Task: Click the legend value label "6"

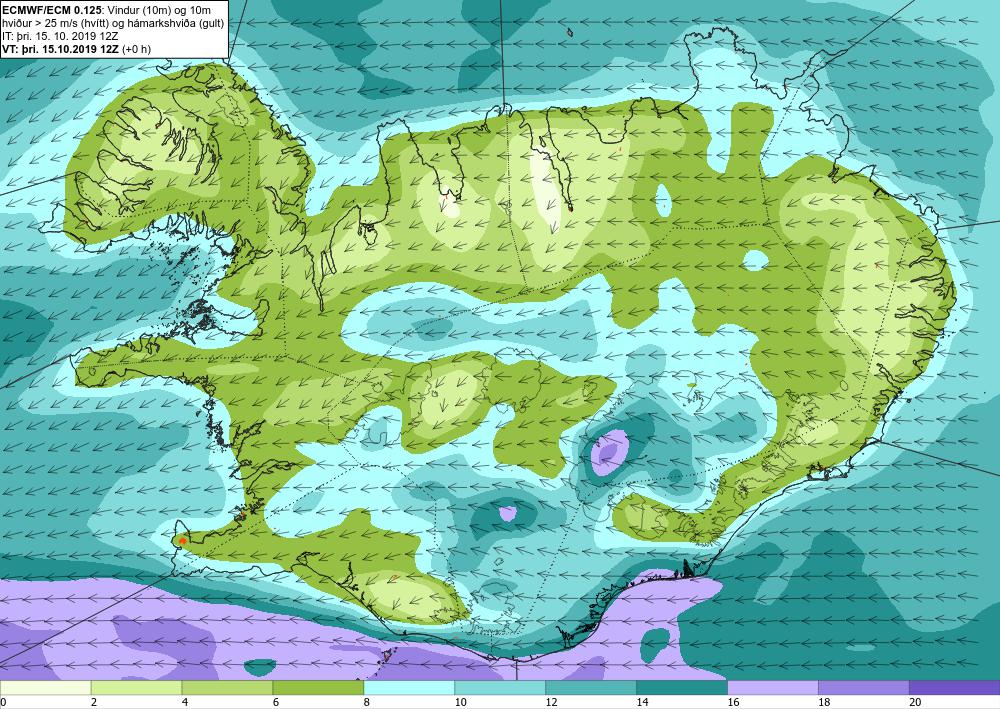Action: pyautogui.click(x=276, y=703)
